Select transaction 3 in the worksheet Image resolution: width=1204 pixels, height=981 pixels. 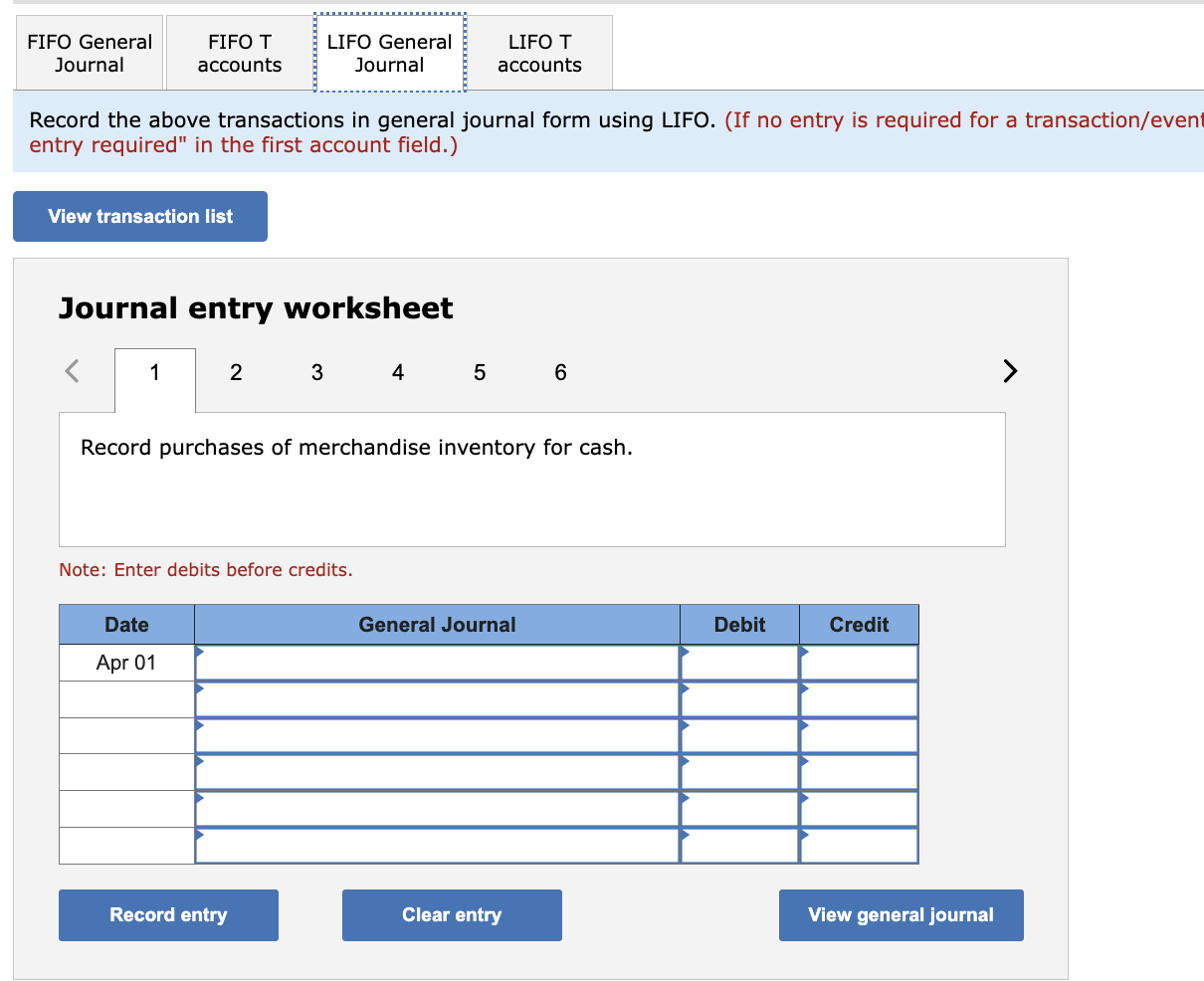point(316,372)
